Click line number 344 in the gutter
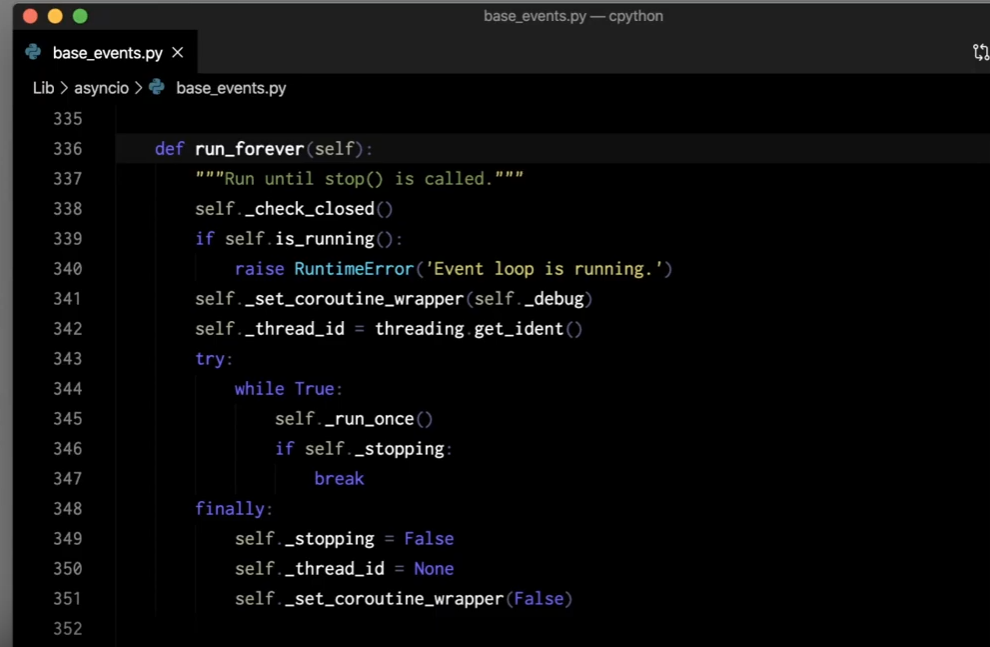 coord(68,389)
